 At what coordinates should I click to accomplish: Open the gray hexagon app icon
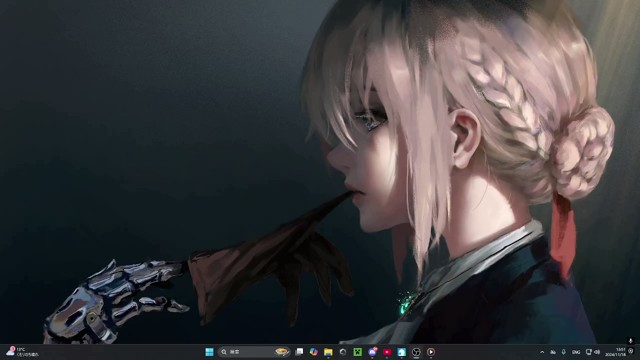pyautogui.click(x=343, y=352)
